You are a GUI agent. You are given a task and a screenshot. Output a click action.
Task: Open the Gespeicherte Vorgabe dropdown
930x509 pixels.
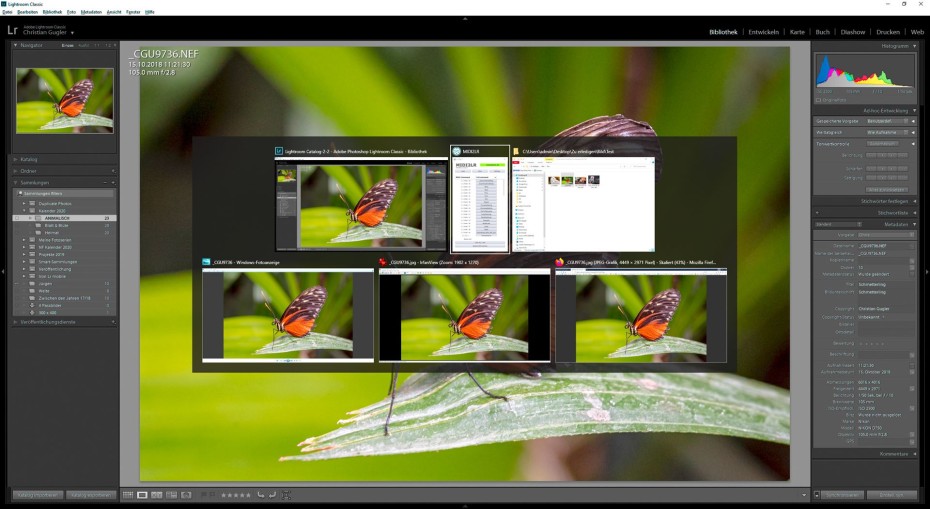click(x=887, y=121)
